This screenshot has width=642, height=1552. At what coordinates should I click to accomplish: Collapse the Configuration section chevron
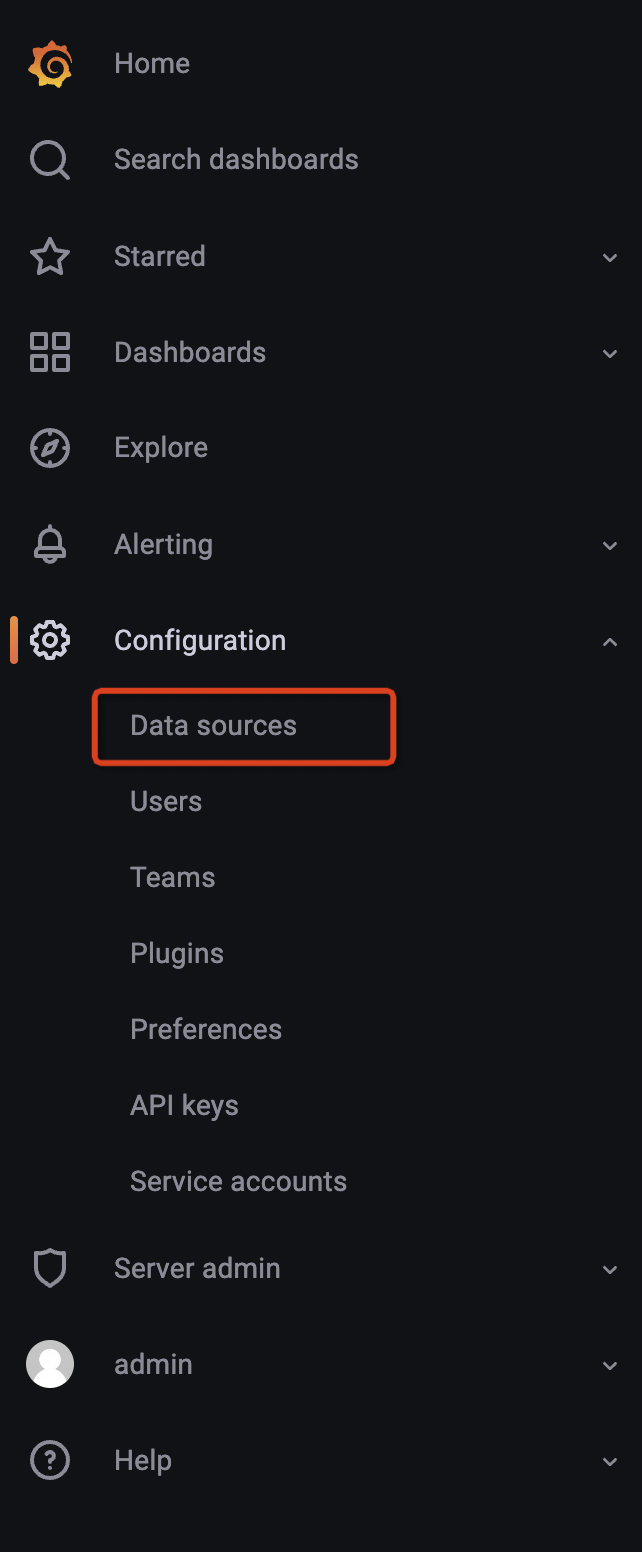(610, 642)
